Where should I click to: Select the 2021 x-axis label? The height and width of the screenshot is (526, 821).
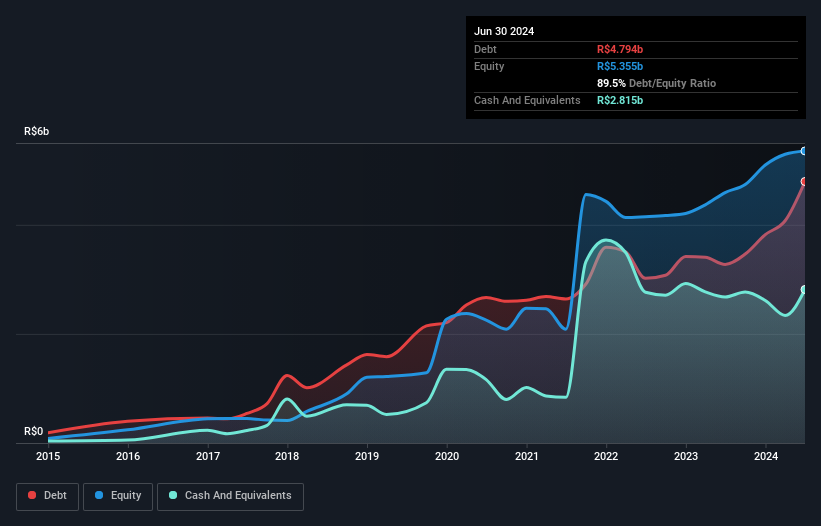(527, 456)
